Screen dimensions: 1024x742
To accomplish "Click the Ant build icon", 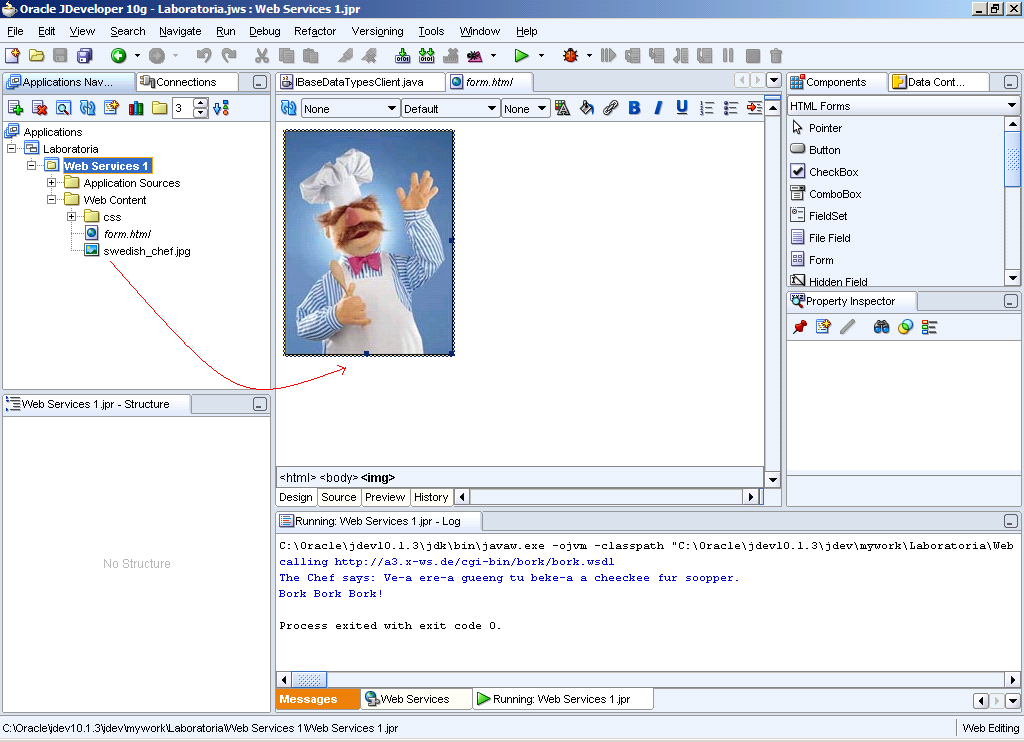I will [x=475, y=56].
